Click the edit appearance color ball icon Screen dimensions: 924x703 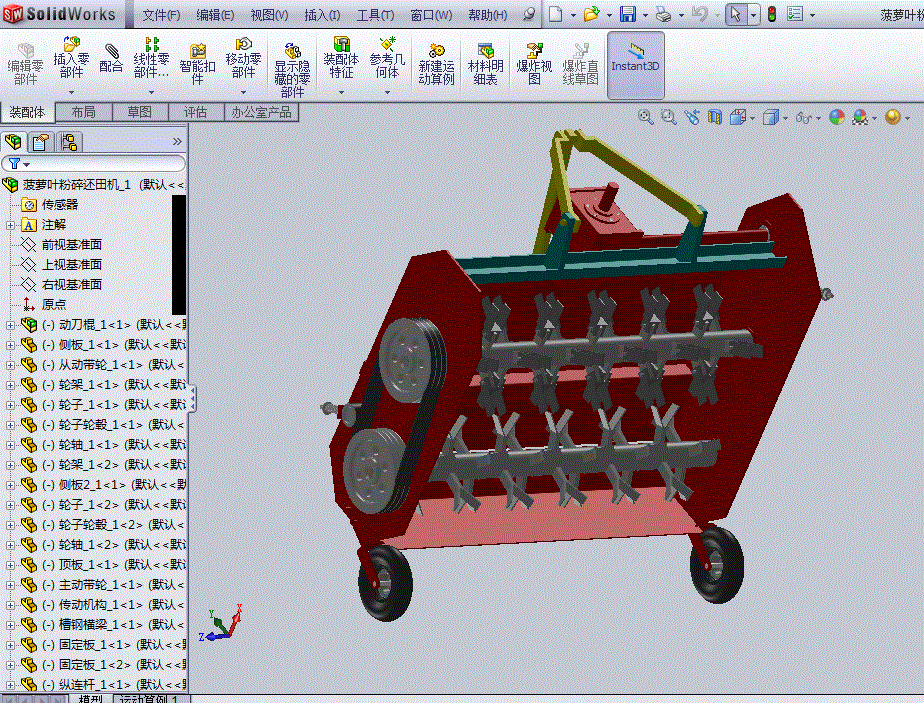point(836,117)
